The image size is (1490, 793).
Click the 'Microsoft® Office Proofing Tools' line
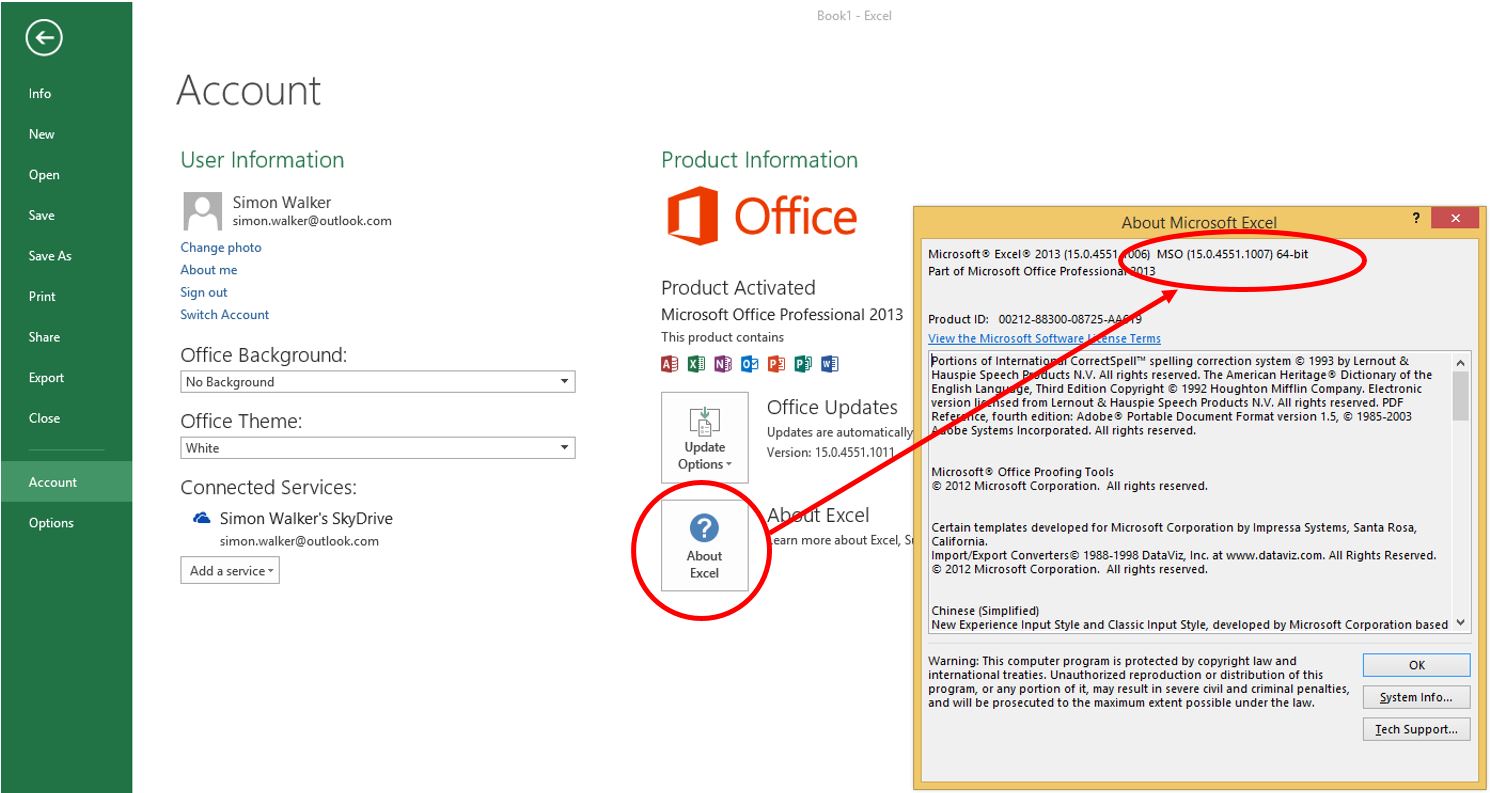coord(1022,472)
